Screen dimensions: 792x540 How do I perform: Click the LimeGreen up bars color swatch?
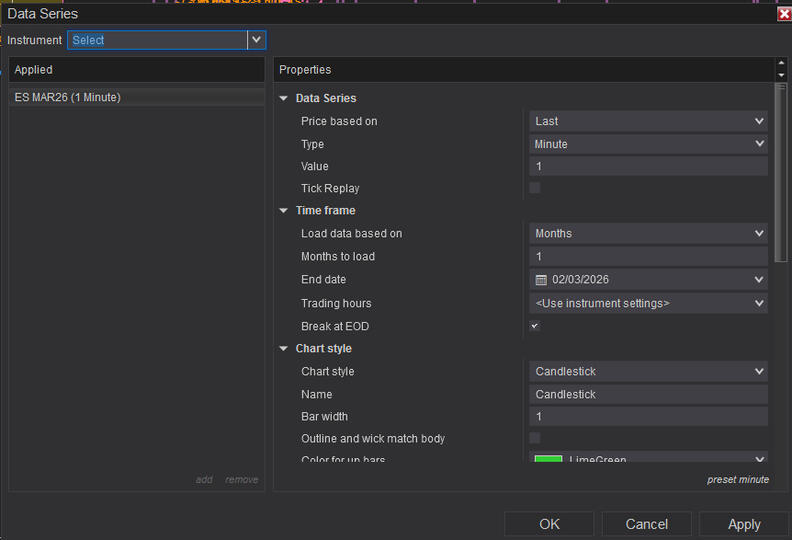pos(548,460)
